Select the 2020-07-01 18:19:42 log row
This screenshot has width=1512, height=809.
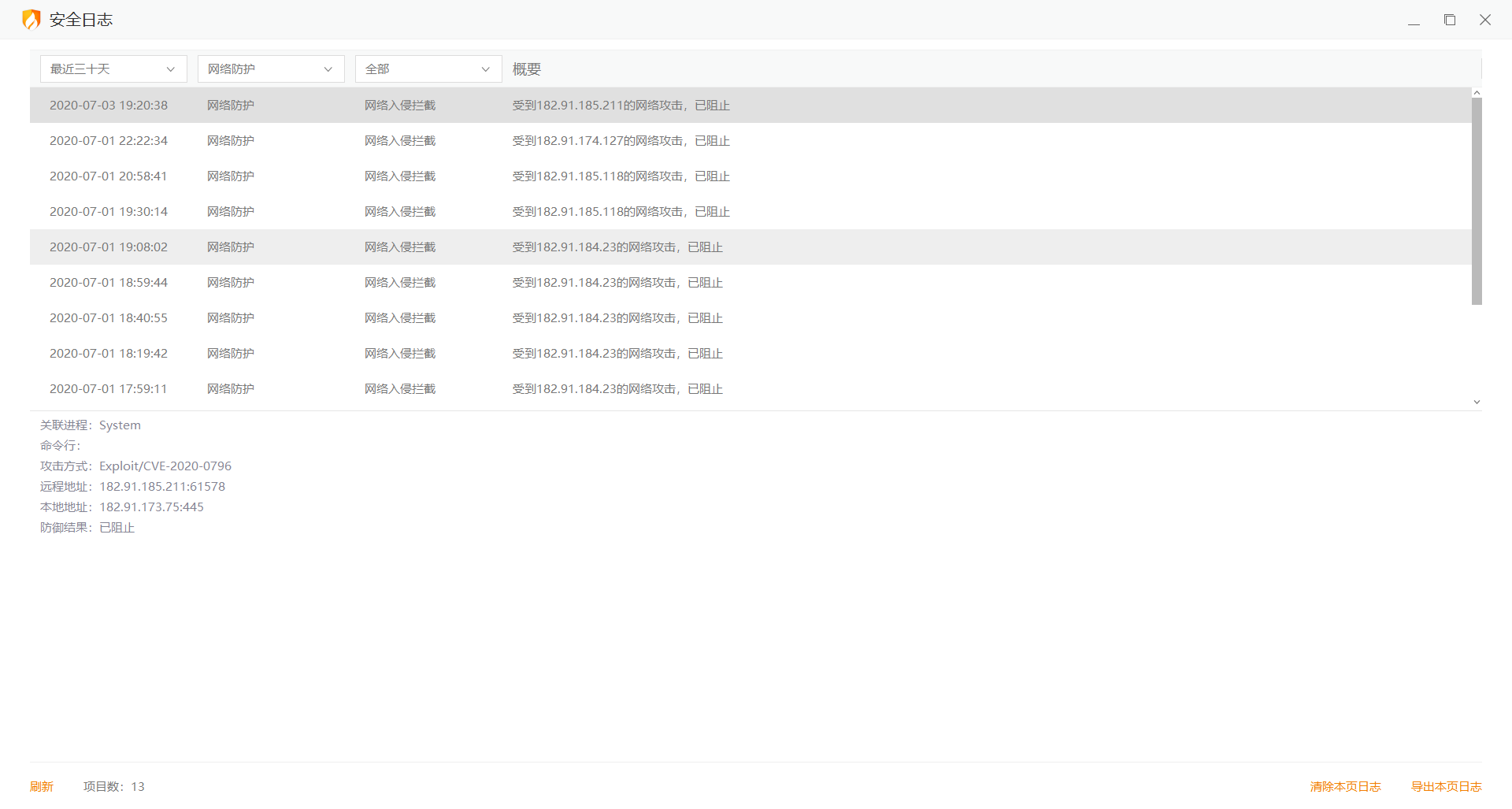(750, 353)
